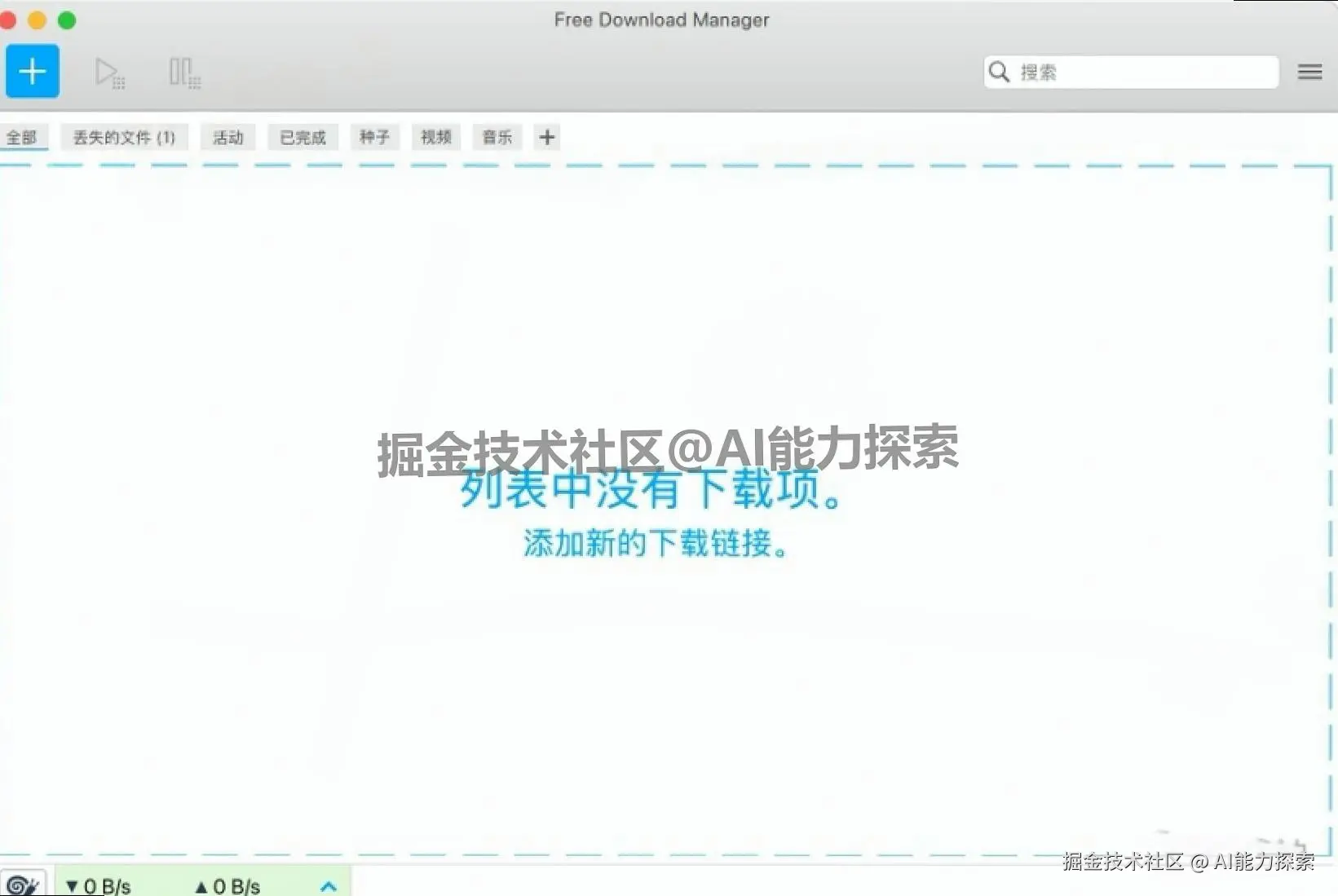The image size is (1338, 896).
Task: Open the 视频 tab
Action: coord(436,137)
